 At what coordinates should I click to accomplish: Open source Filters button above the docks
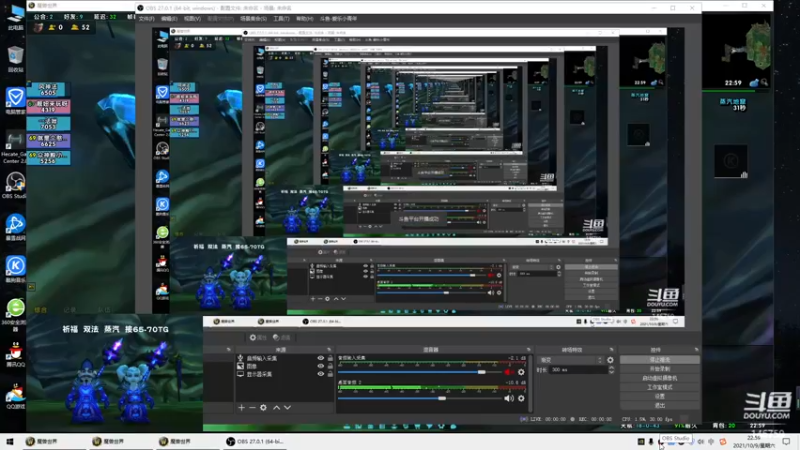pos(282,337)
